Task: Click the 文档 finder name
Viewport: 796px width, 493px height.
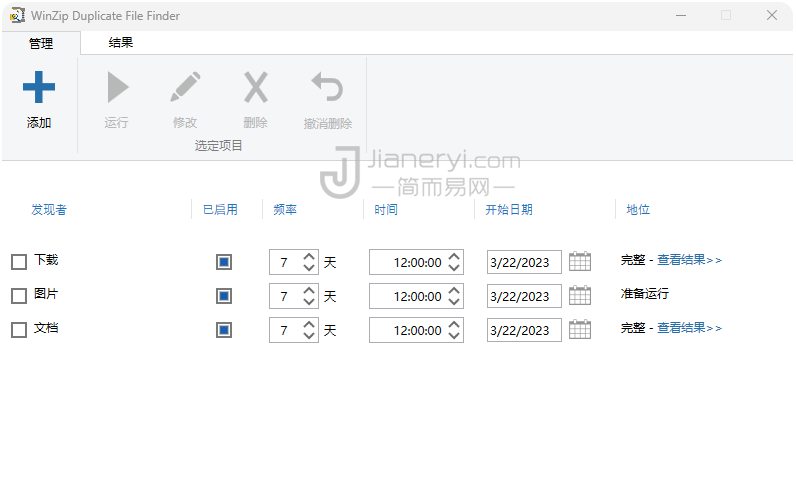Action: [46, 328]
